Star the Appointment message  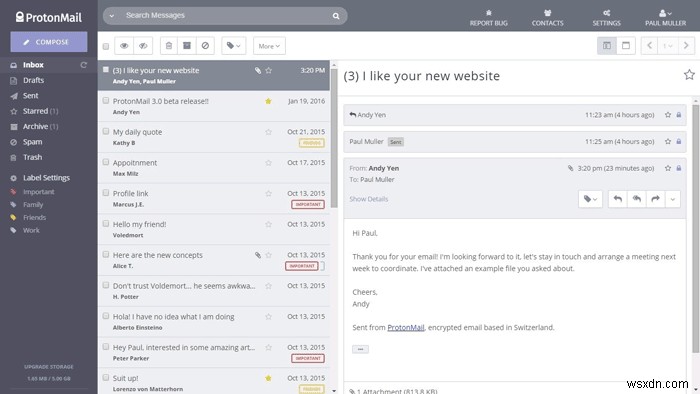[268, 163]
